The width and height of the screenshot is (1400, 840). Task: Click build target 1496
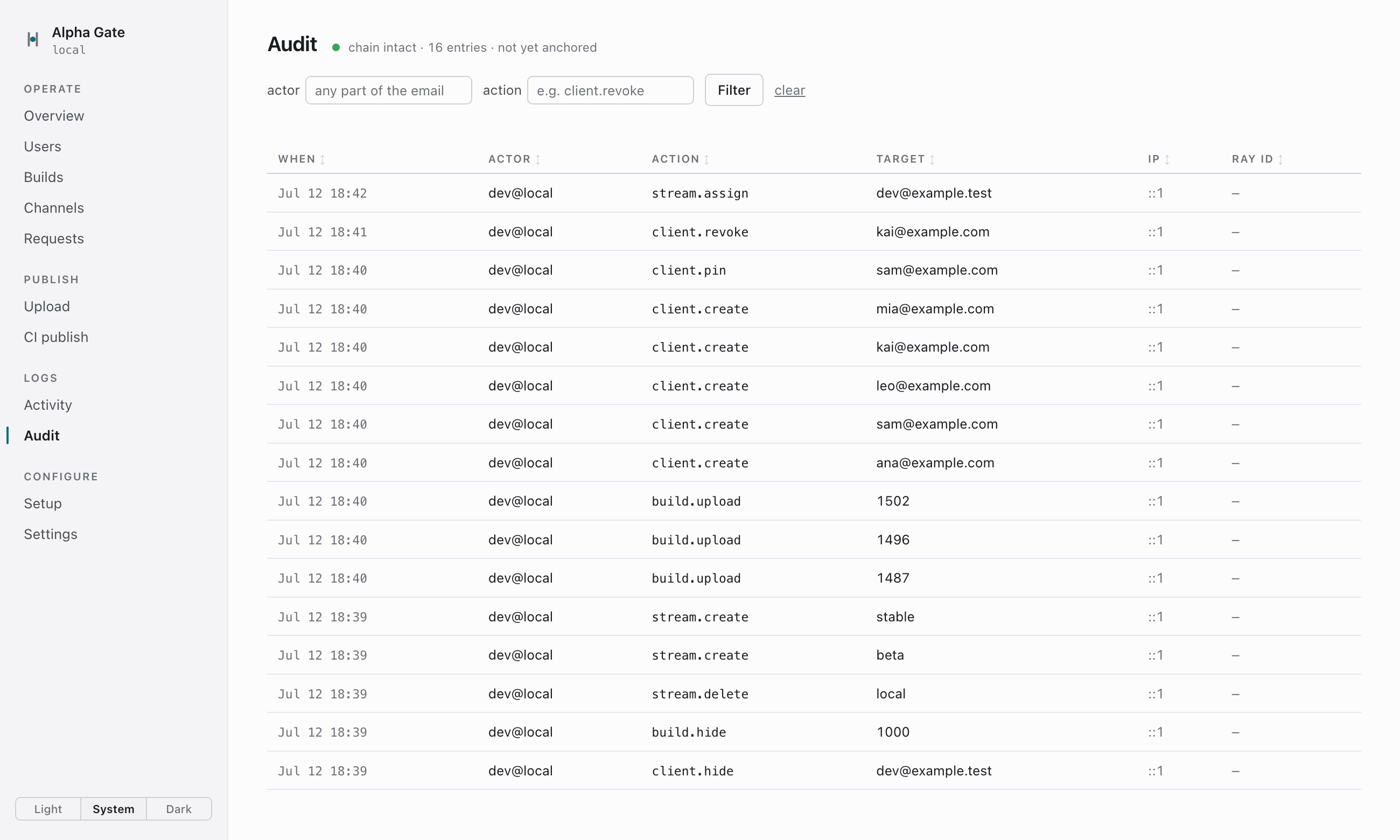893,540
